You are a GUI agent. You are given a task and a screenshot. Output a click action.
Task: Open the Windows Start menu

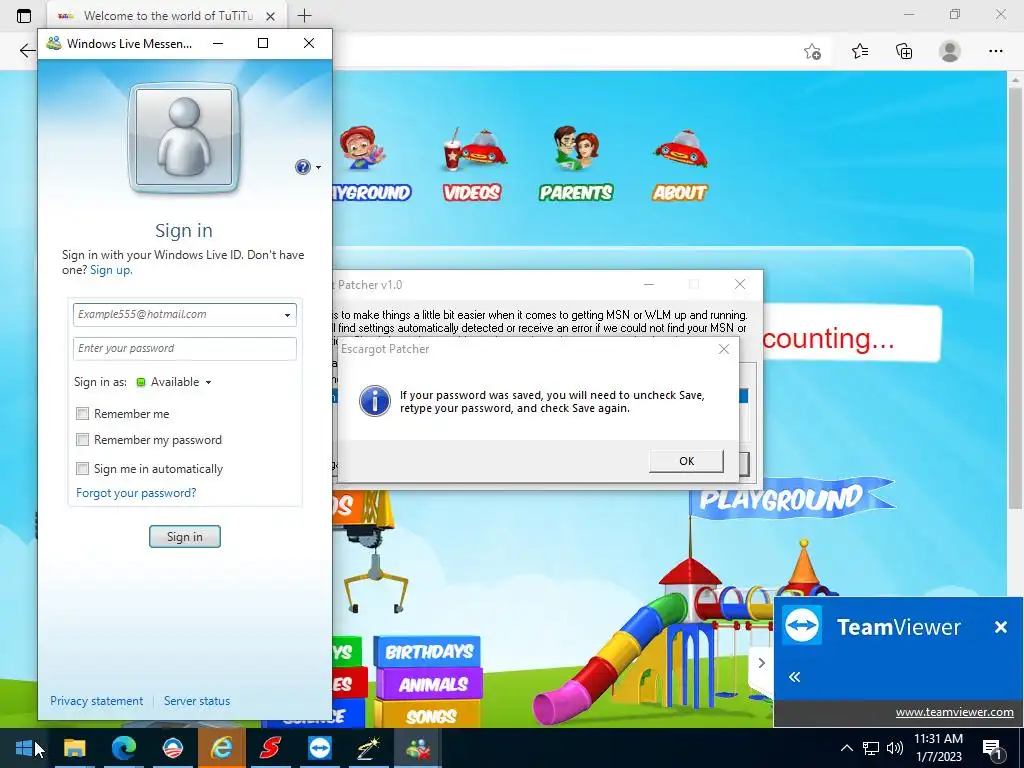(24, 748)
